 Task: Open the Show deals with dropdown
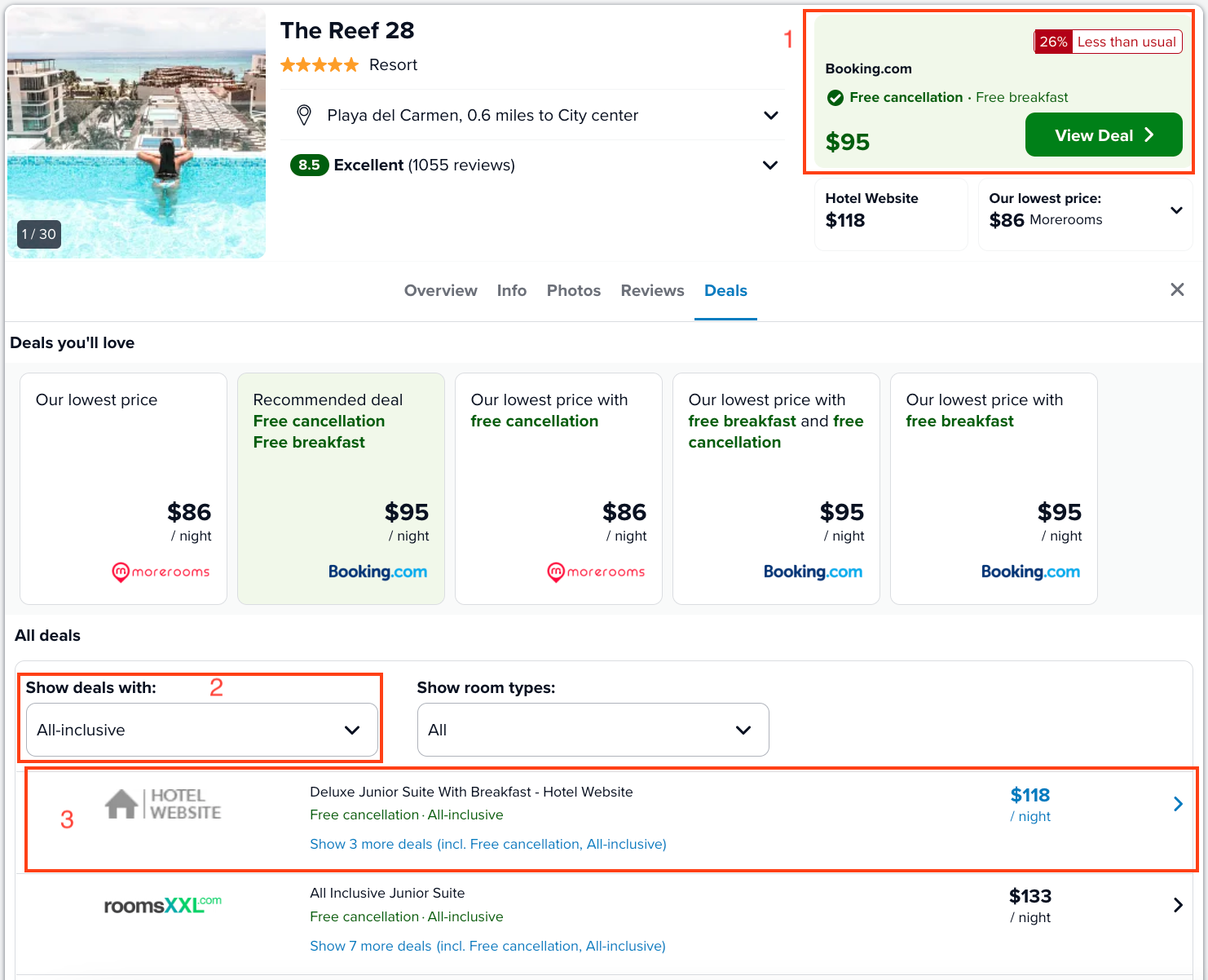pyautogui.click(x=202, y=730)
